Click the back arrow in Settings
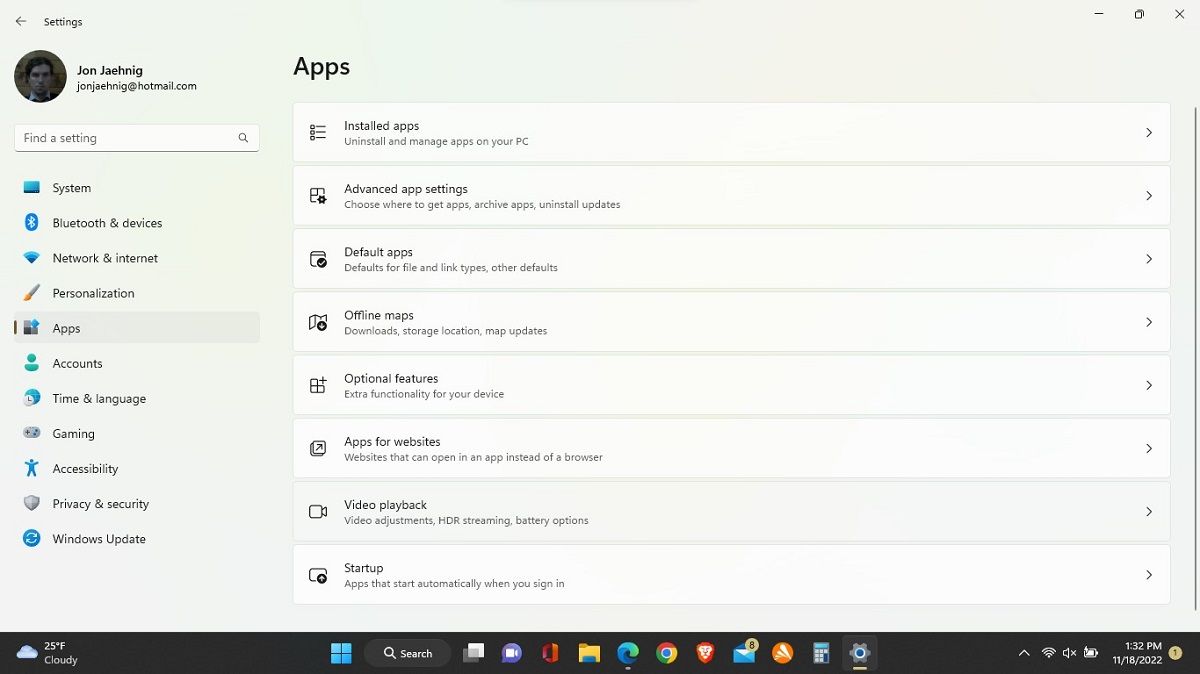1200x674 pixels. pyautogui.click(x=20, y=21)
